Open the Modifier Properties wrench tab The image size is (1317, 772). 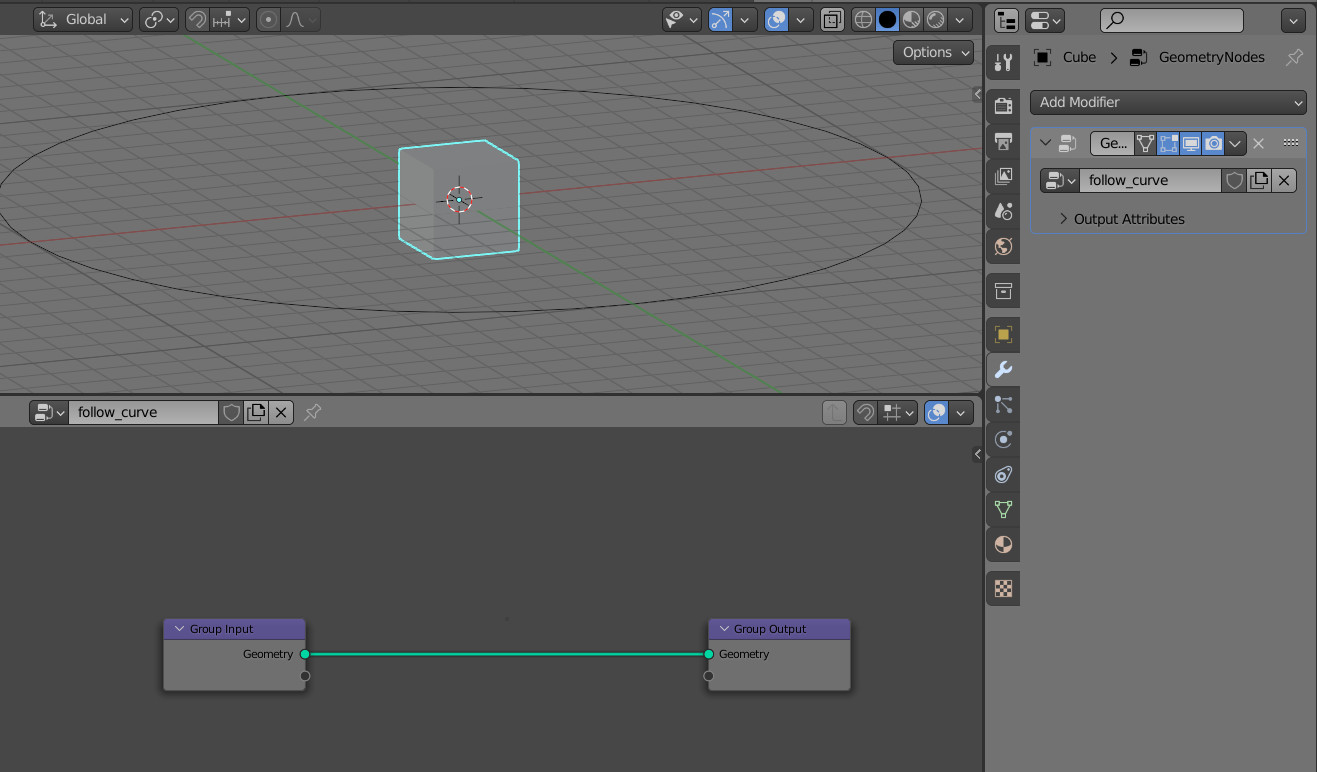coord(1003,369)
